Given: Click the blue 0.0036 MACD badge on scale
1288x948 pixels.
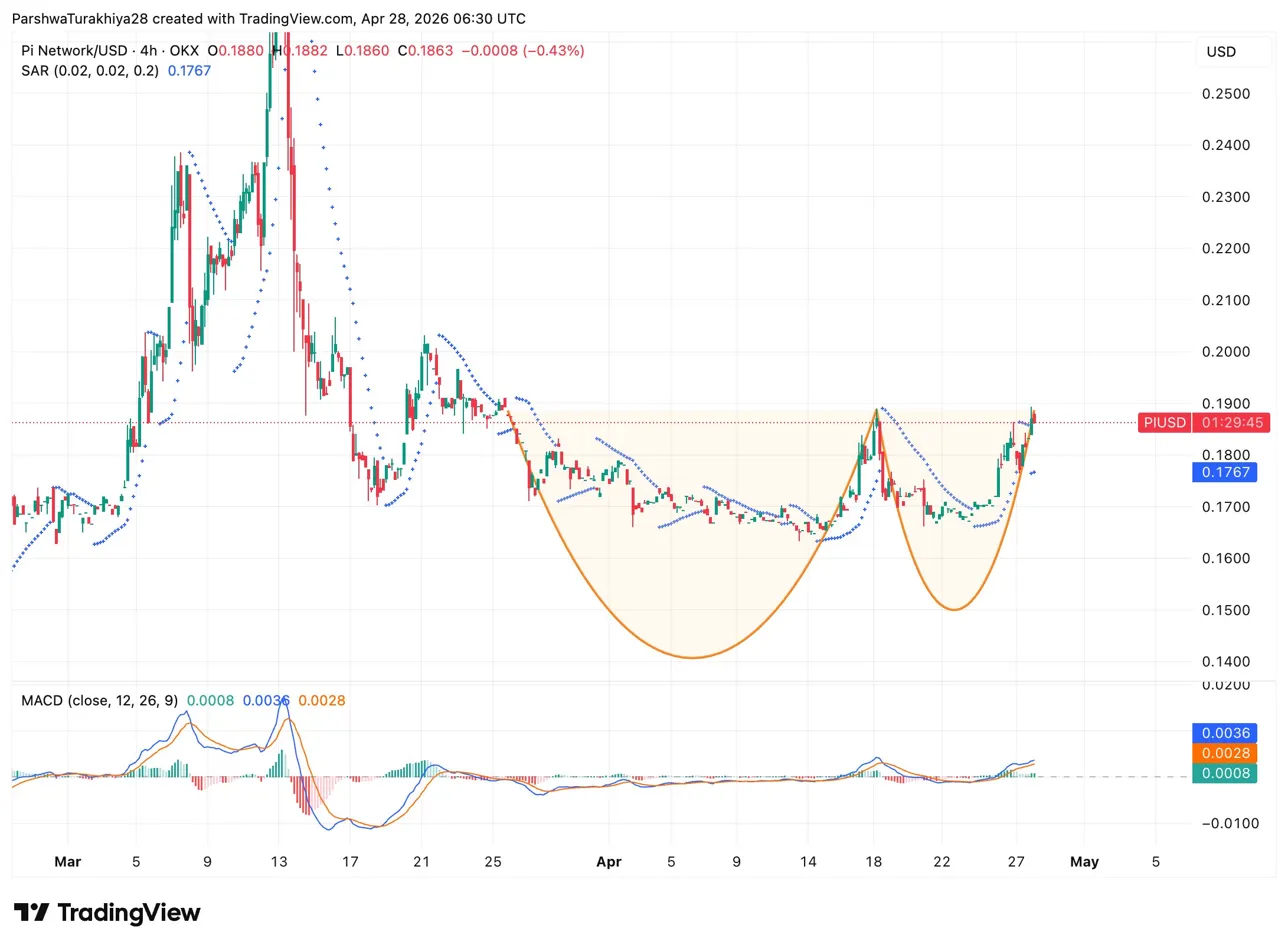Looking at the screenshot, I should [x=1224, y=735].
